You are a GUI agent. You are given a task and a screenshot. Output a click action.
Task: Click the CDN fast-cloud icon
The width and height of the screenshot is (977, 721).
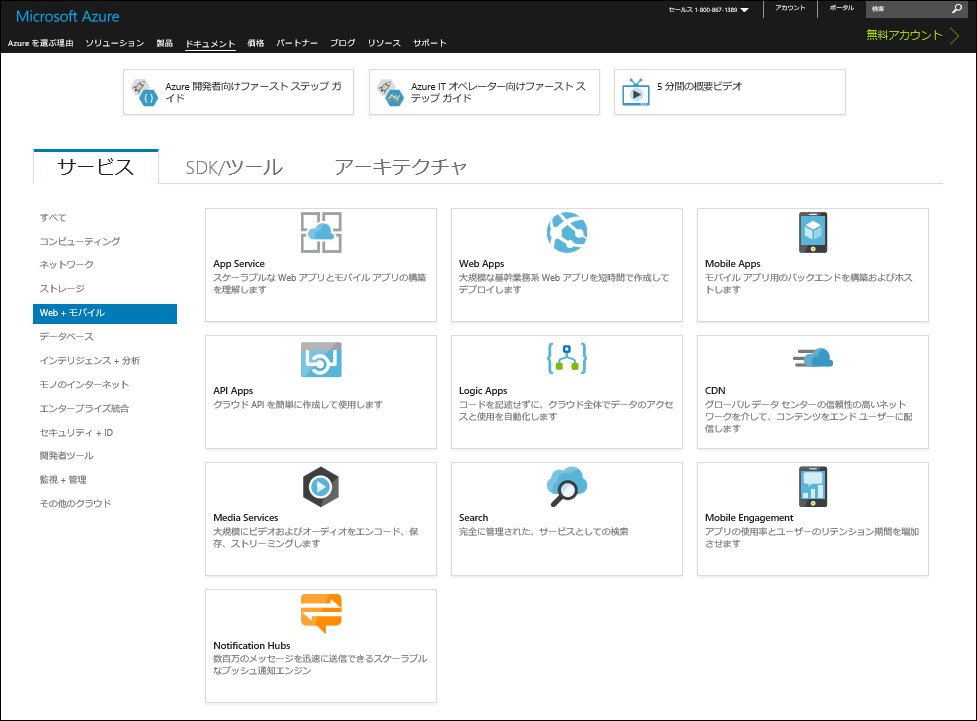[x=813, y=358]
